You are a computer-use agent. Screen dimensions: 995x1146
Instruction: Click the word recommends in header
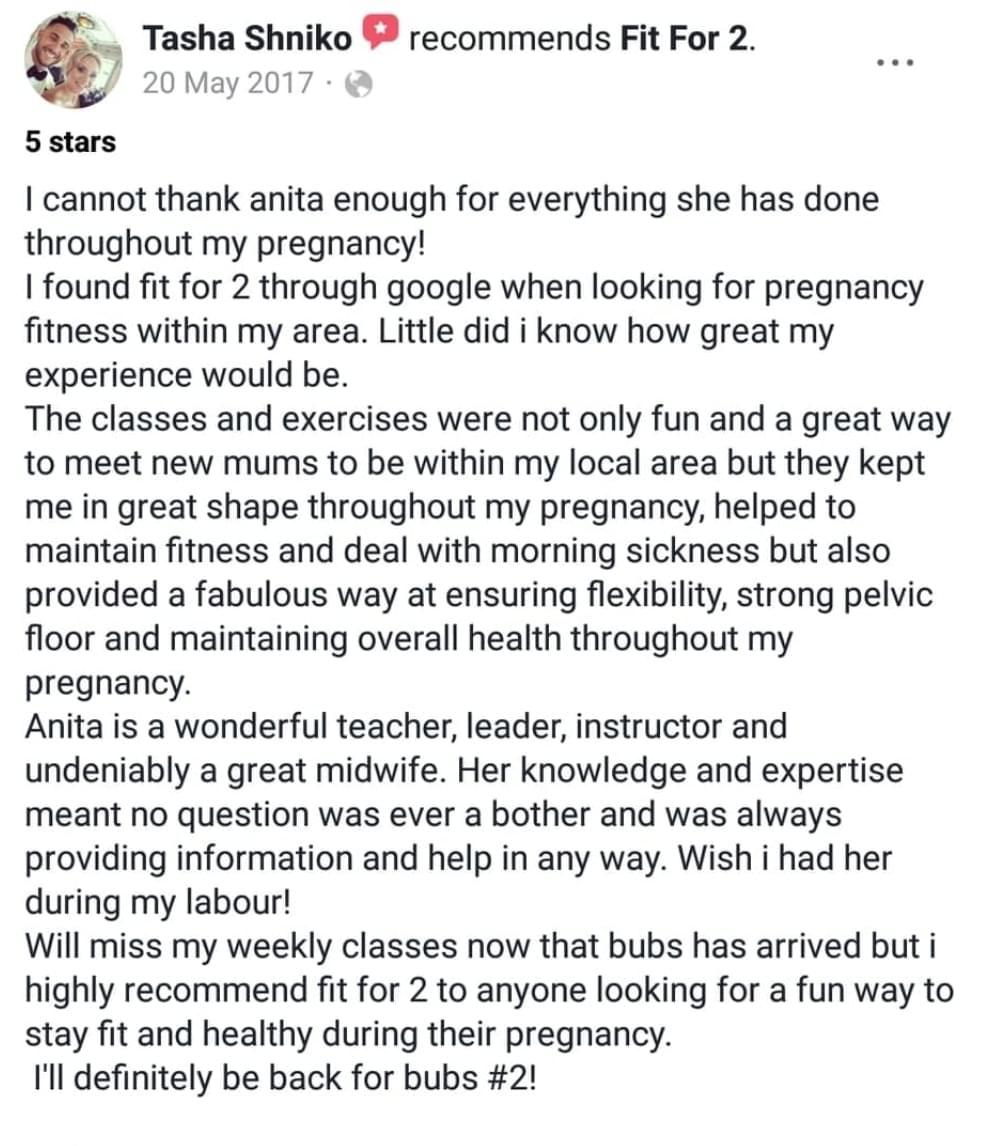510,39
